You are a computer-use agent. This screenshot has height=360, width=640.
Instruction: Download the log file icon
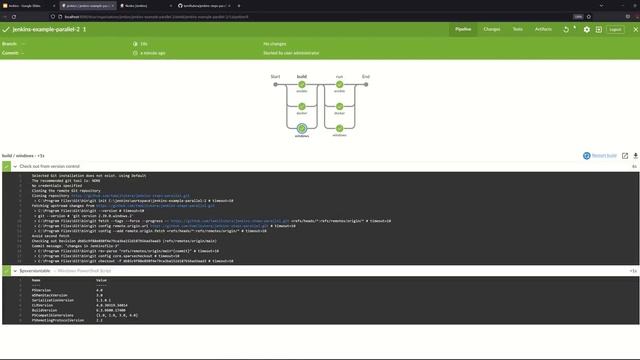click(636, 156)
